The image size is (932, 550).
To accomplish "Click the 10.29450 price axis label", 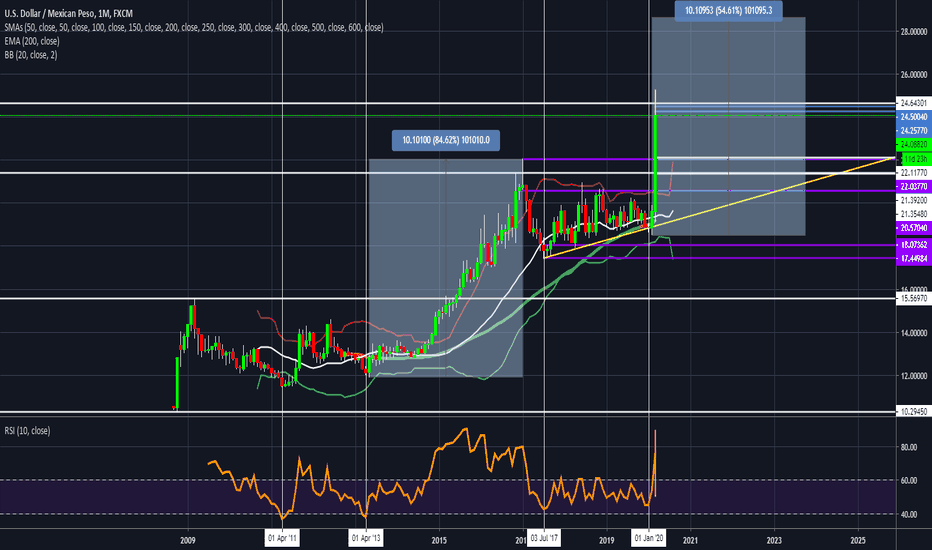I will tap(914, 411).
